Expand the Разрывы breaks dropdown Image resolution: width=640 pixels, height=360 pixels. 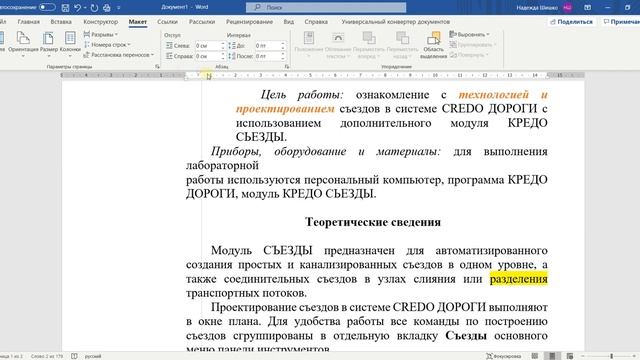coord(100,35)
